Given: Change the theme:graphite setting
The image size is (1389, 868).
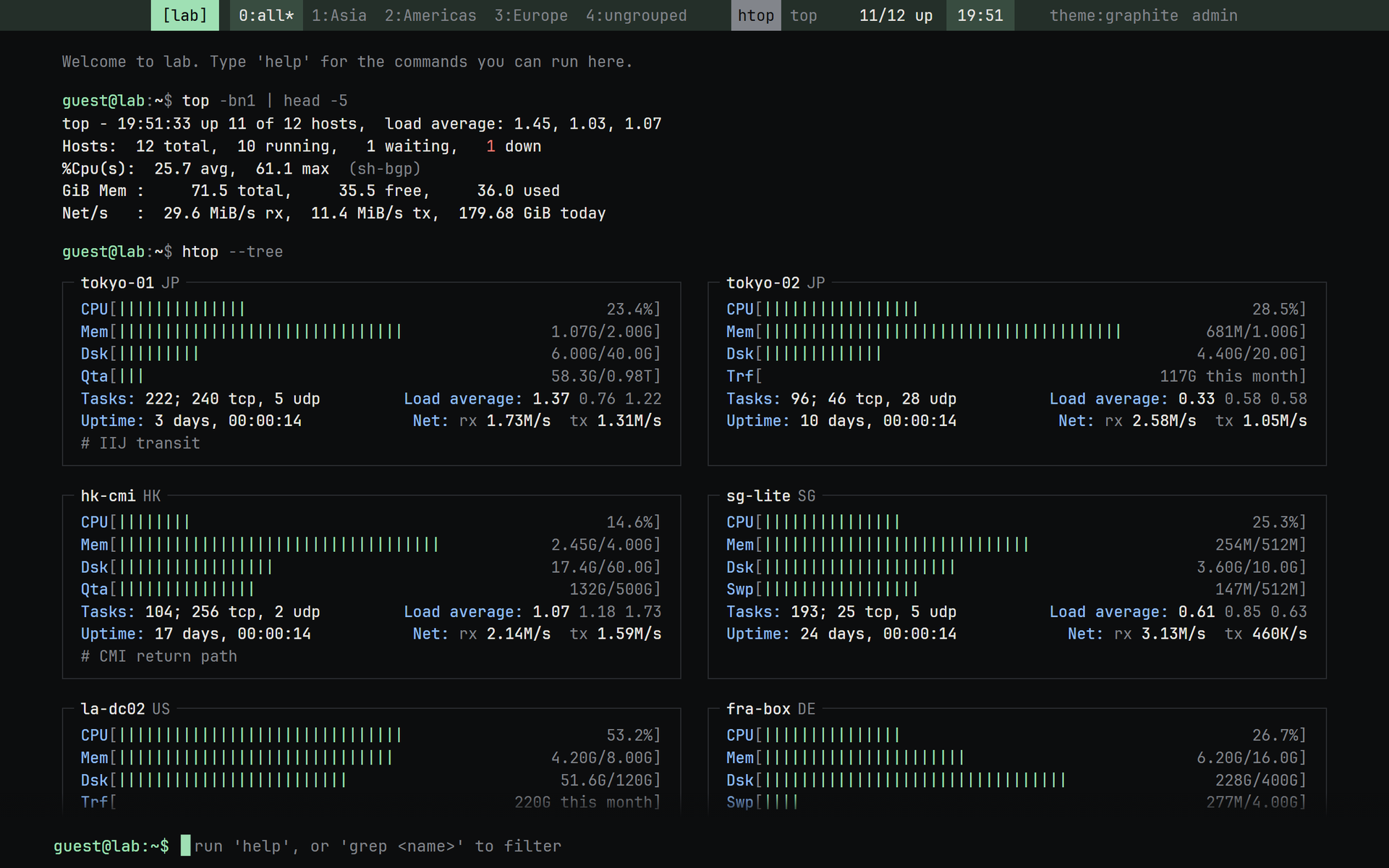Looking at the screenshot, I should (x=1114, y=15).
